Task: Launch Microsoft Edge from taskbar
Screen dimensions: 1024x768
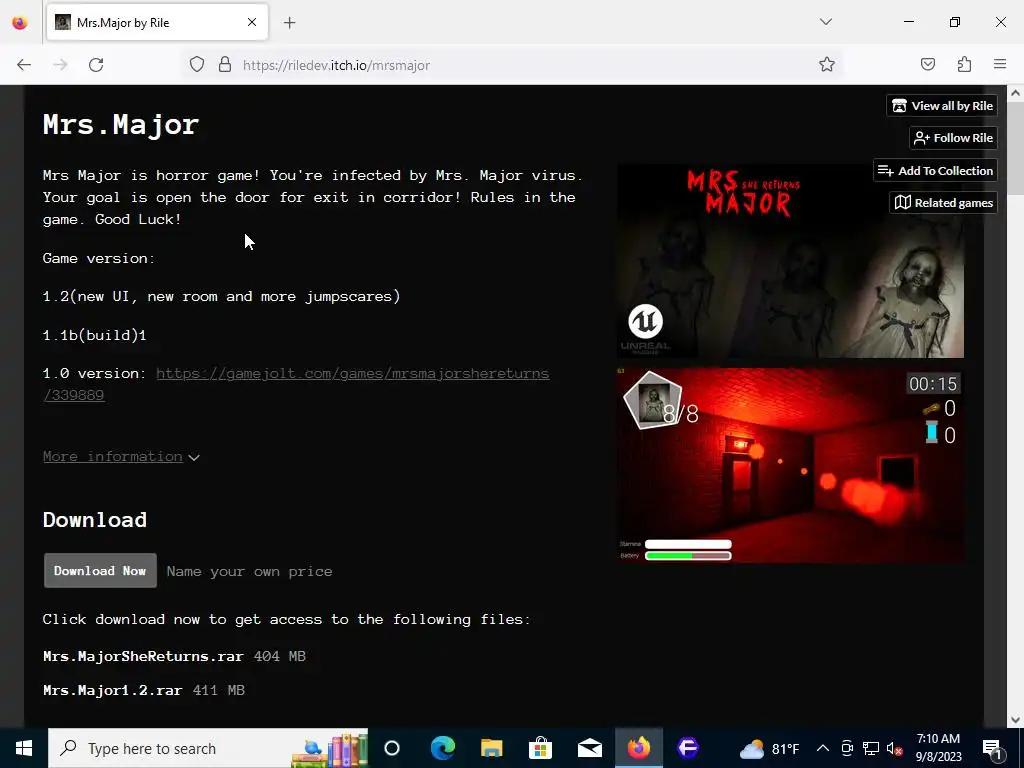Action: (442, 748)
